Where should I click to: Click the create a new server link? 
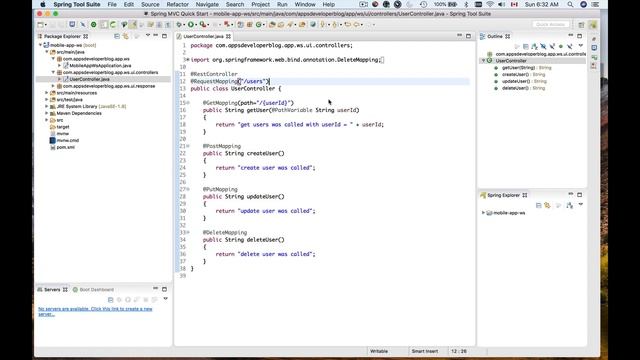[95, 311]
